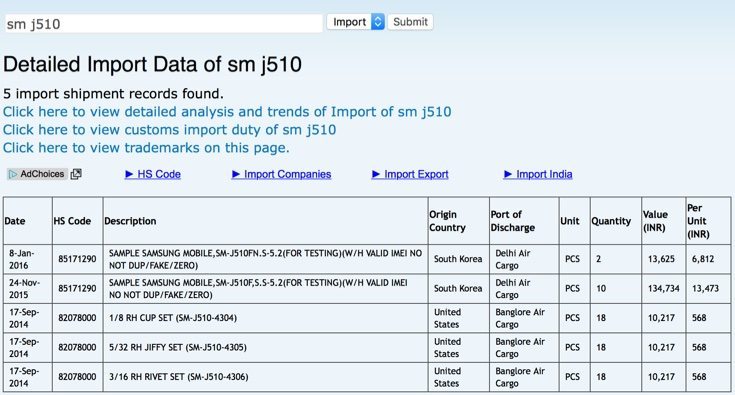735x395 pixels.
Task: Click the '3/16 RH RIVET SET' description
Action: point(179,377)
